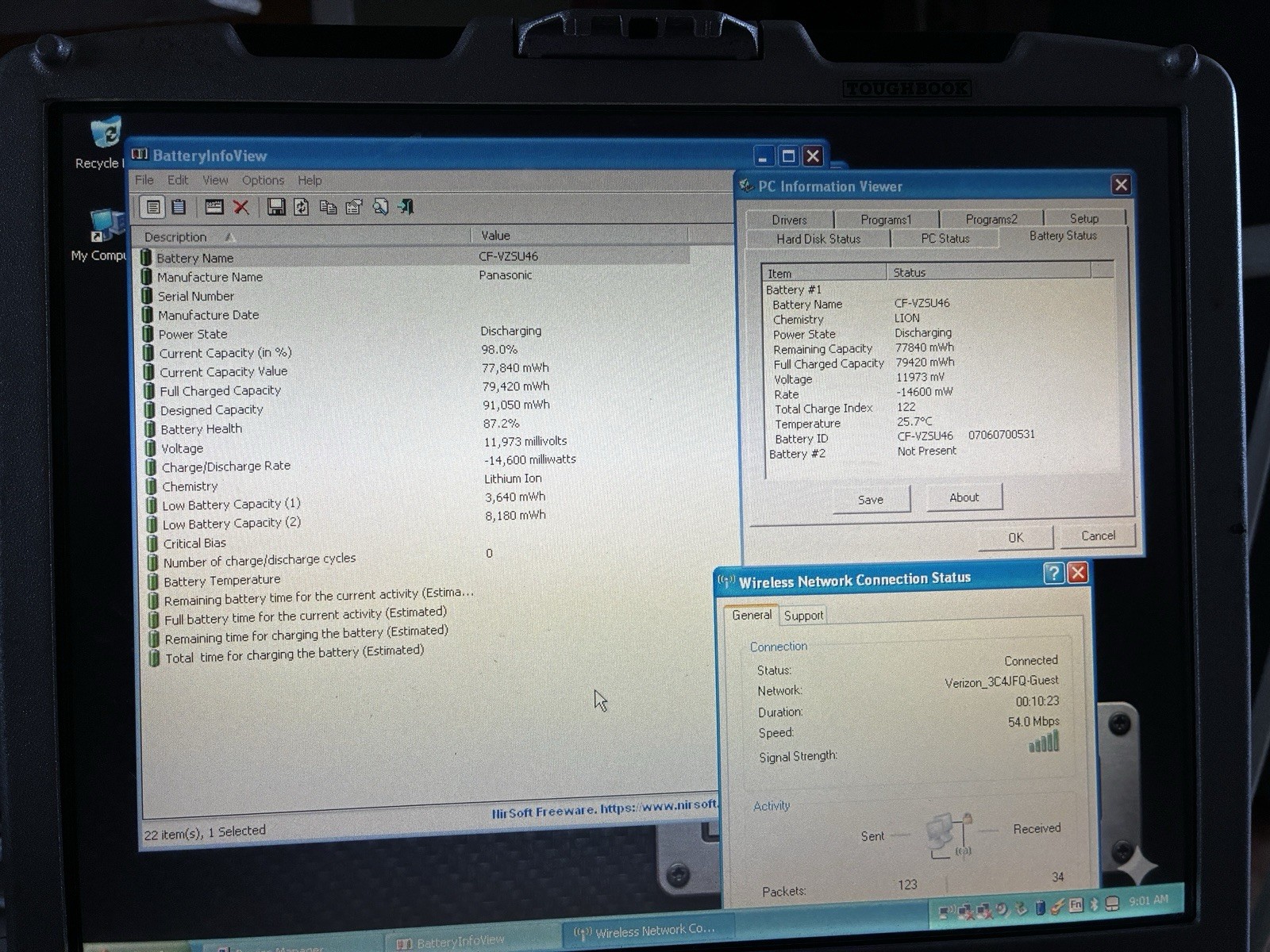Click the 9:01 AM system tray clock
Screen dimensions: 1270x952
coord(1149,900)
